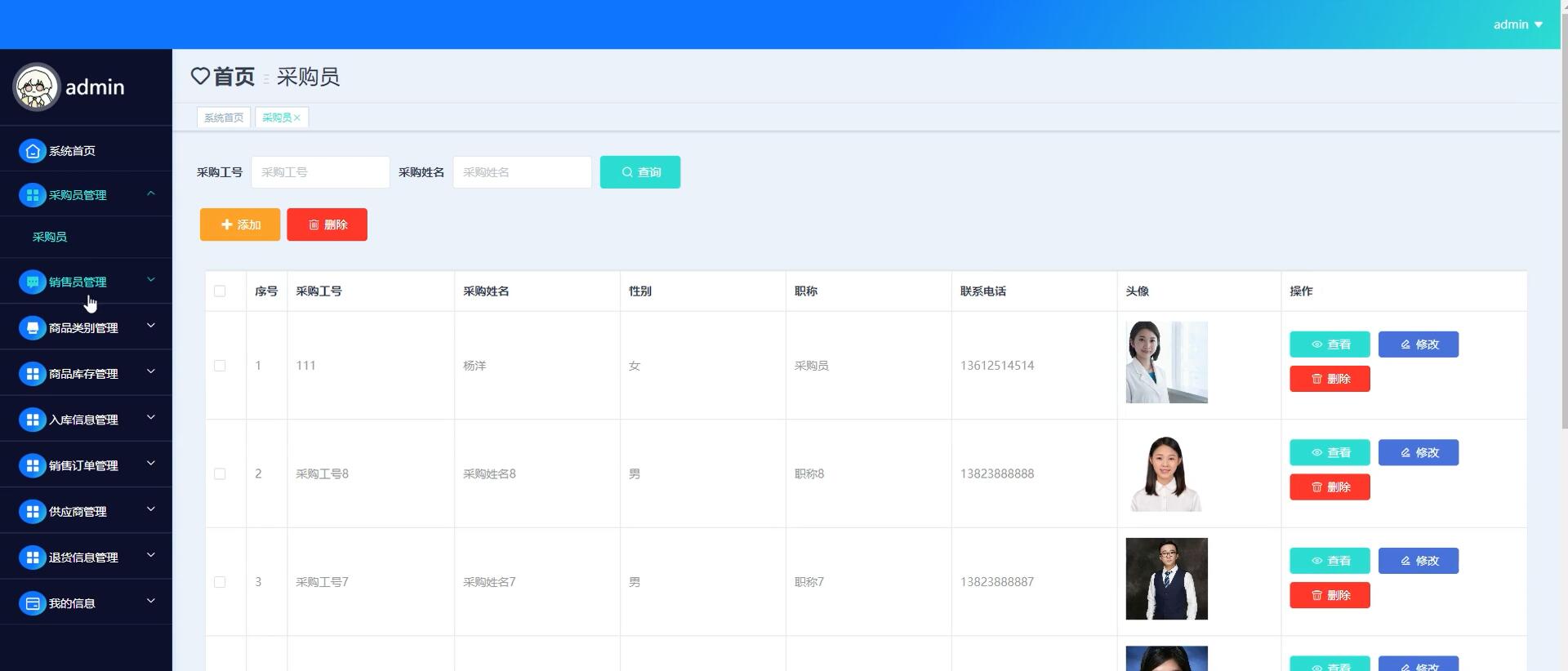
Task: Click phone number 13823888888
Action: click(x=997, y=474)
